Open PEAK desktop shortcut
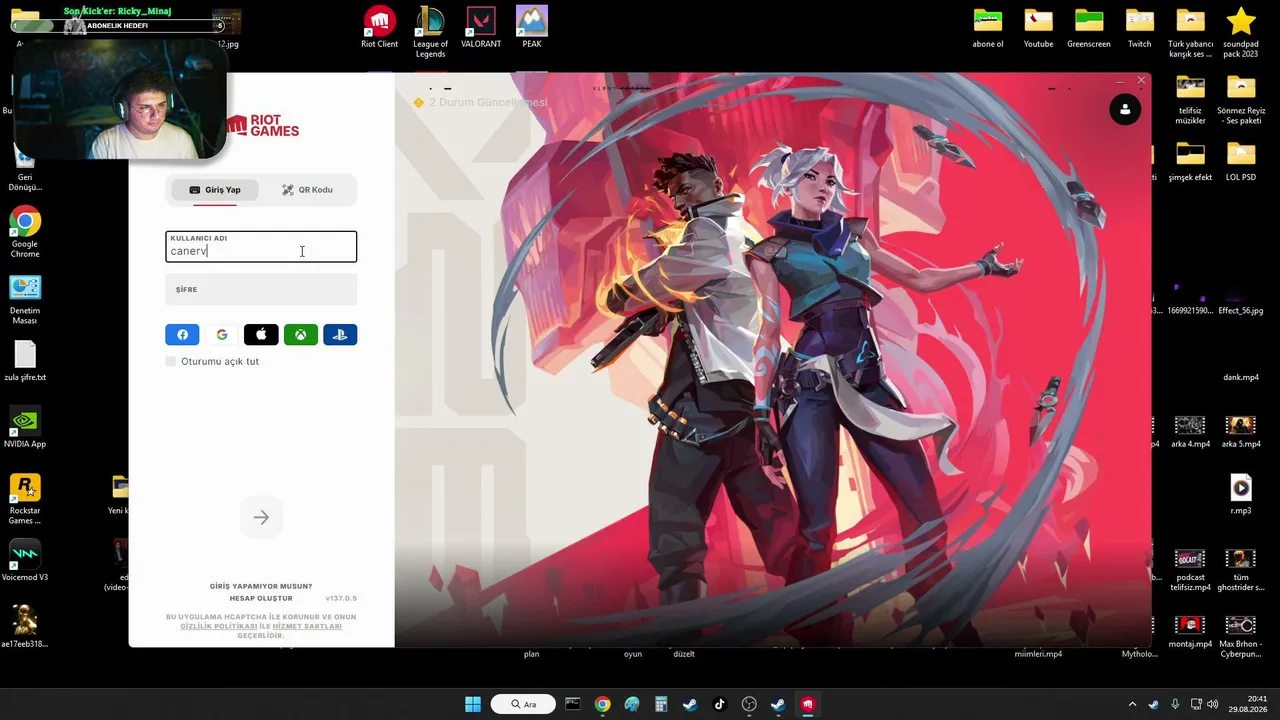The height and width of the screenshot is (720, 1280). (x=532, y=27)
